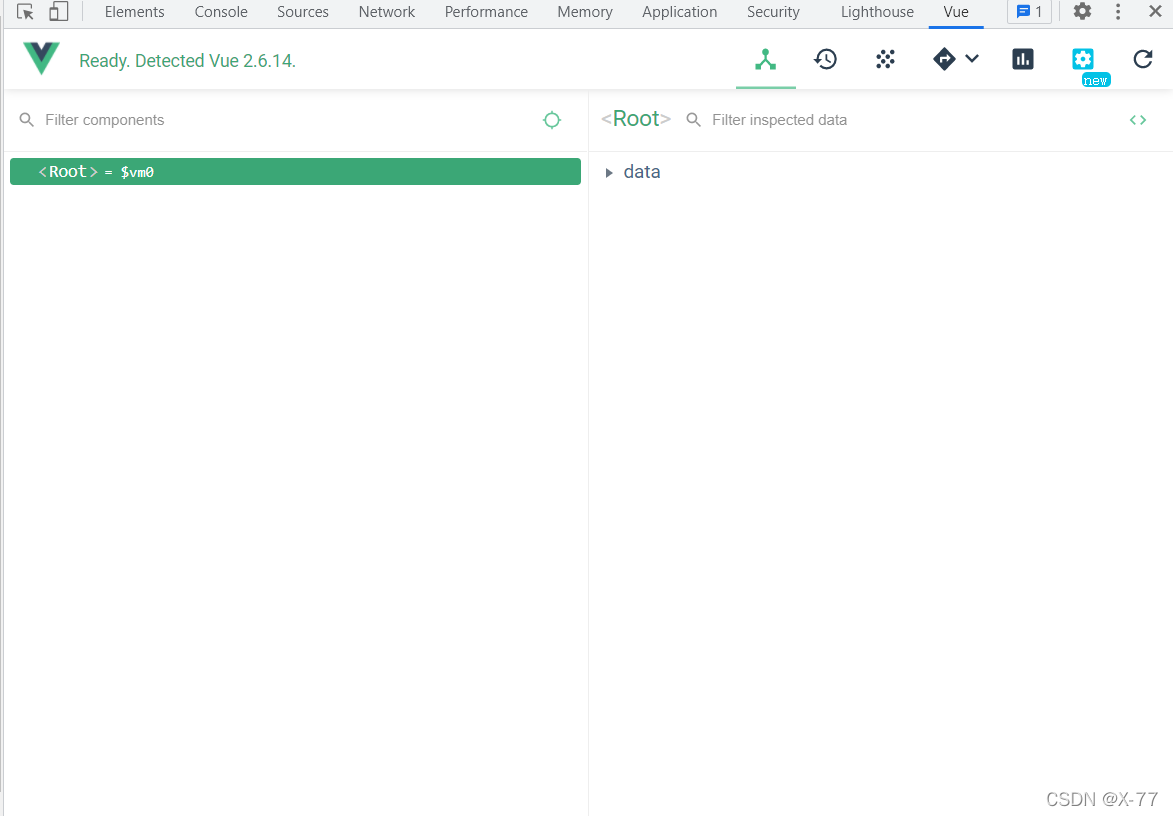The width and height of the screenshot is (1173, 816).
Task: Open the Routing diamond icon
Action: [944, 59]
